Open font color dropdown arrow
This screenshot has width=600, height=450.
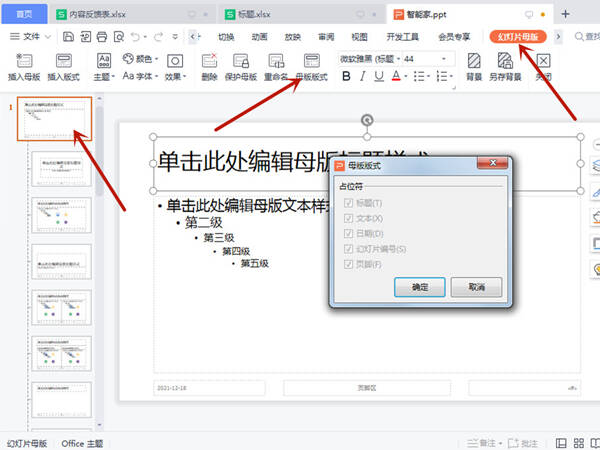[x=406, y=76]
